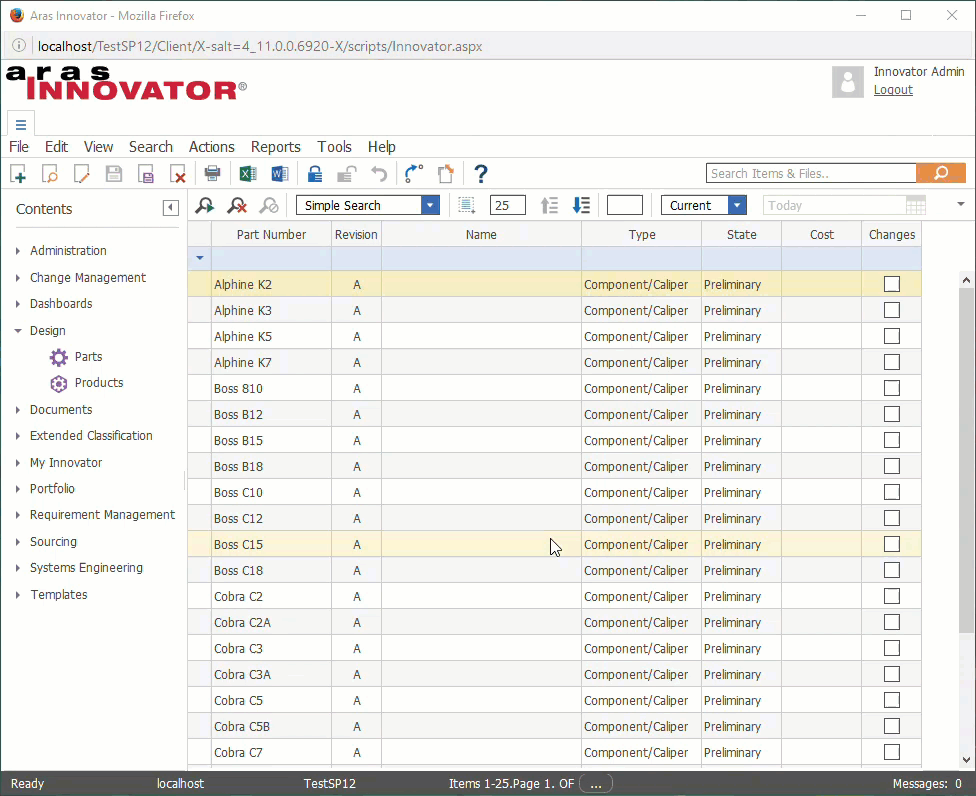
Task: Open the date calendar picker icon
Action: tap(916, 205)
